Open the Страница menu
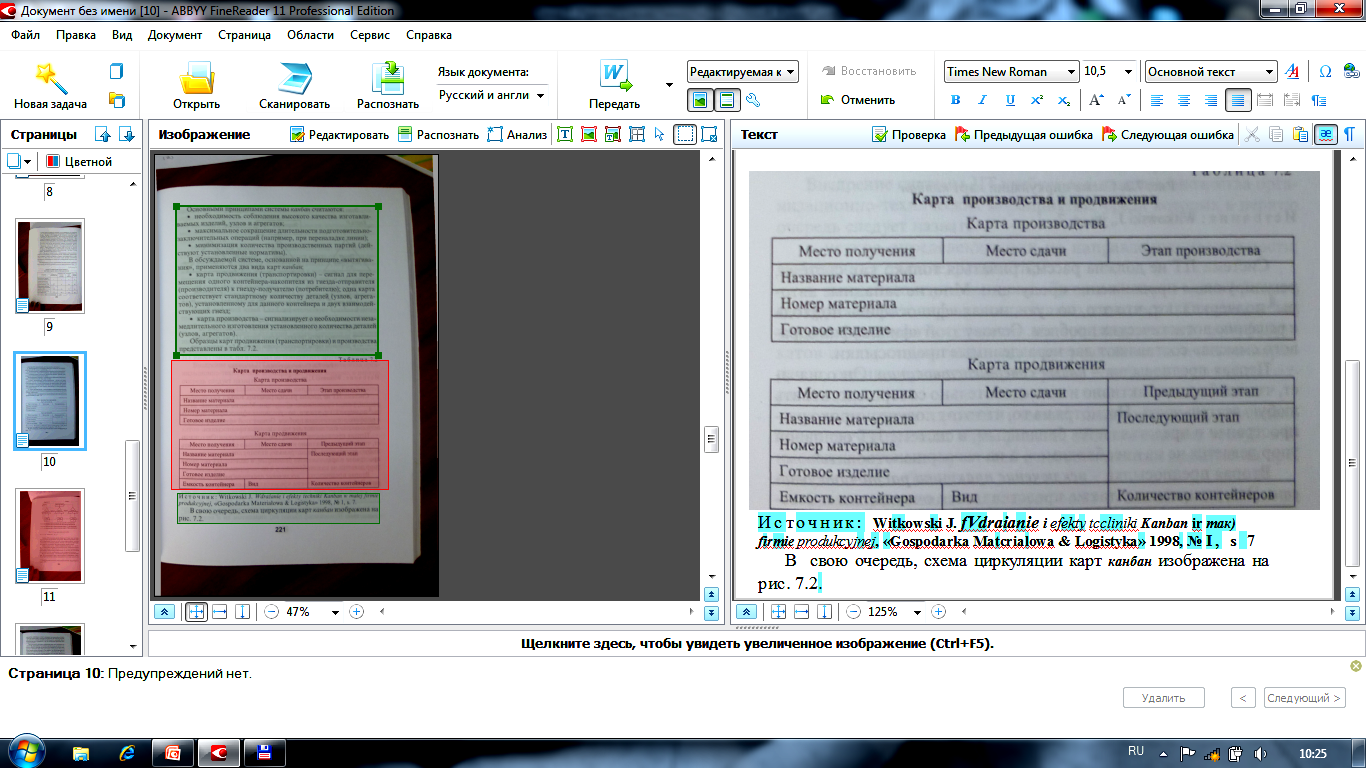This screenshot has height=768, width=1366. (244, 35)
